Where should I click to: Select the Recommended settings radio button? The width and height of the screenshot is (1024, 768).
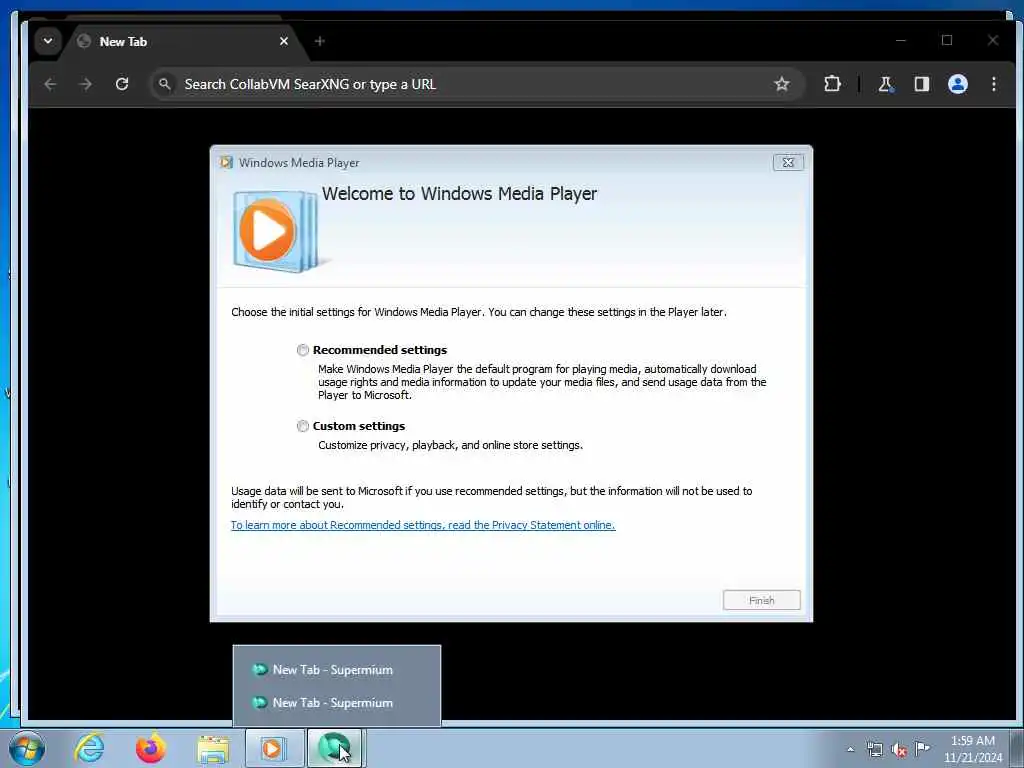302,350
